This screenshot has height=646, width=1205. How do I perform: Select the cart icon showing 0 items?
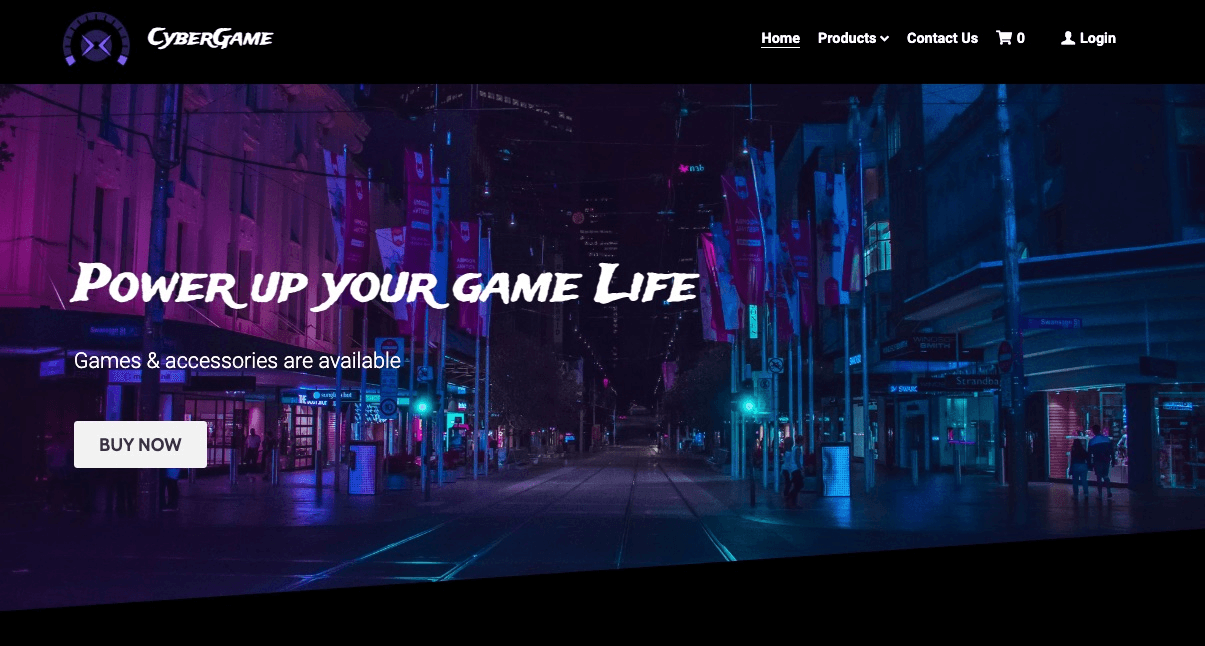click(1010, 38)
